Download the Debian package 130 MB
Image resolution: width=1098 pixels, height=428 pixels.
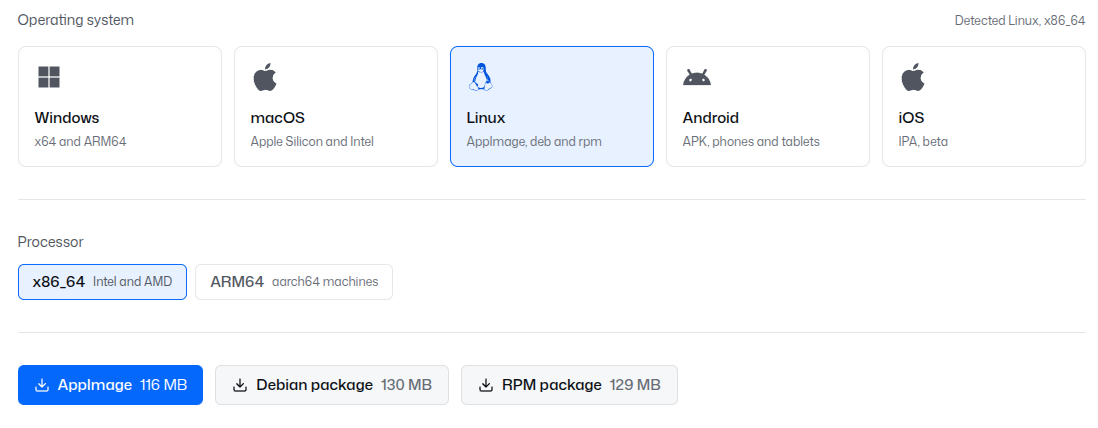(x=332, y=385)
